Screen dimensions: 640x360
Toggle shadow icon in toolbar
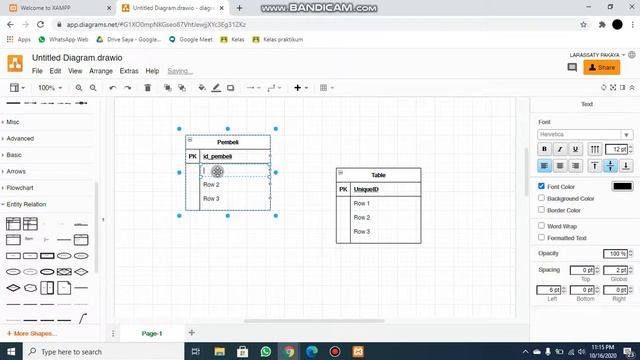click(x=231, y=88)
